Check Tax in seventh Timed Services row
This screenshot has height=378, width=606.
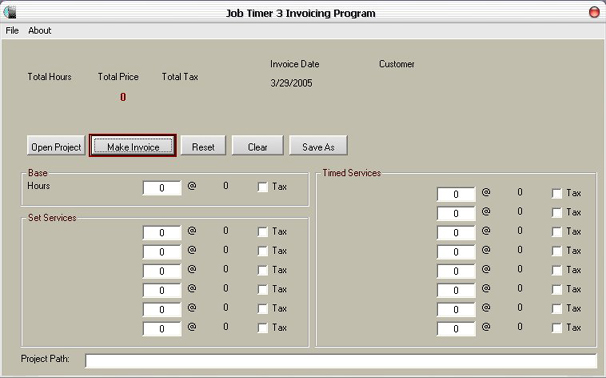[x=557, y=309]
